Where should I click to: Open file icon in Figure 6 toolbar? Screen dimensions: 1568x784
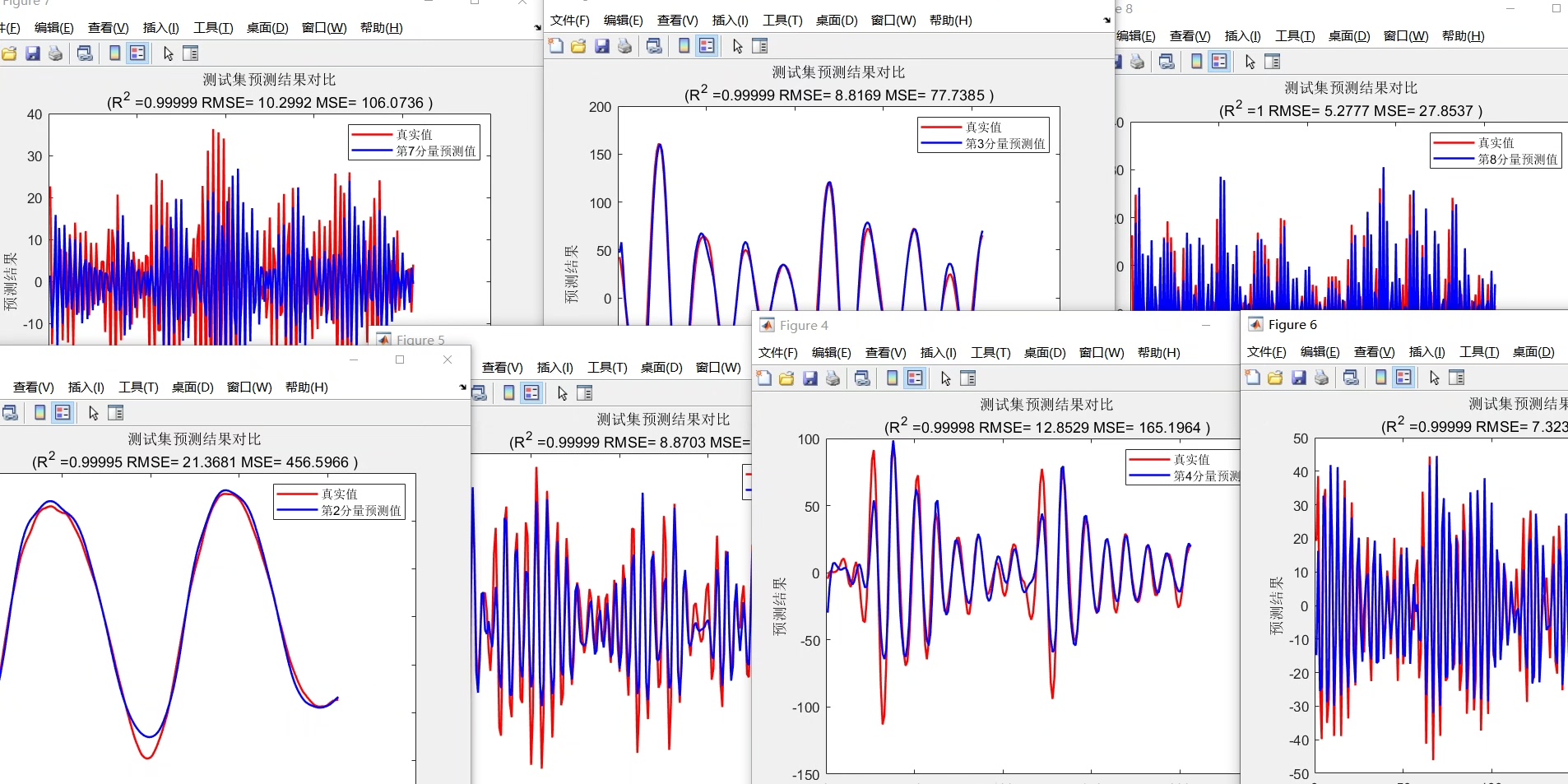pos(1275,378)
